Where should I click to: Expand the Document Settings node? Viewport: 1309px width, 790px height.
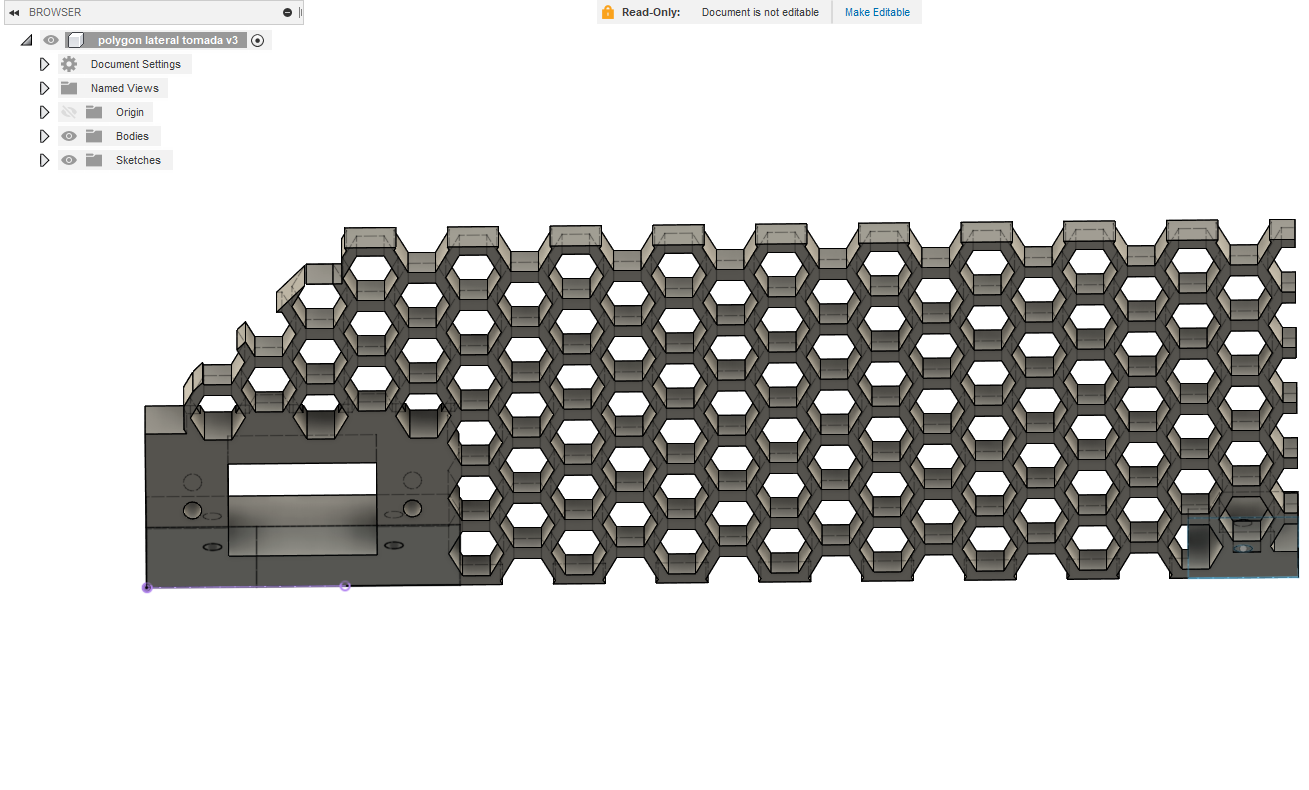pos(44,64)
